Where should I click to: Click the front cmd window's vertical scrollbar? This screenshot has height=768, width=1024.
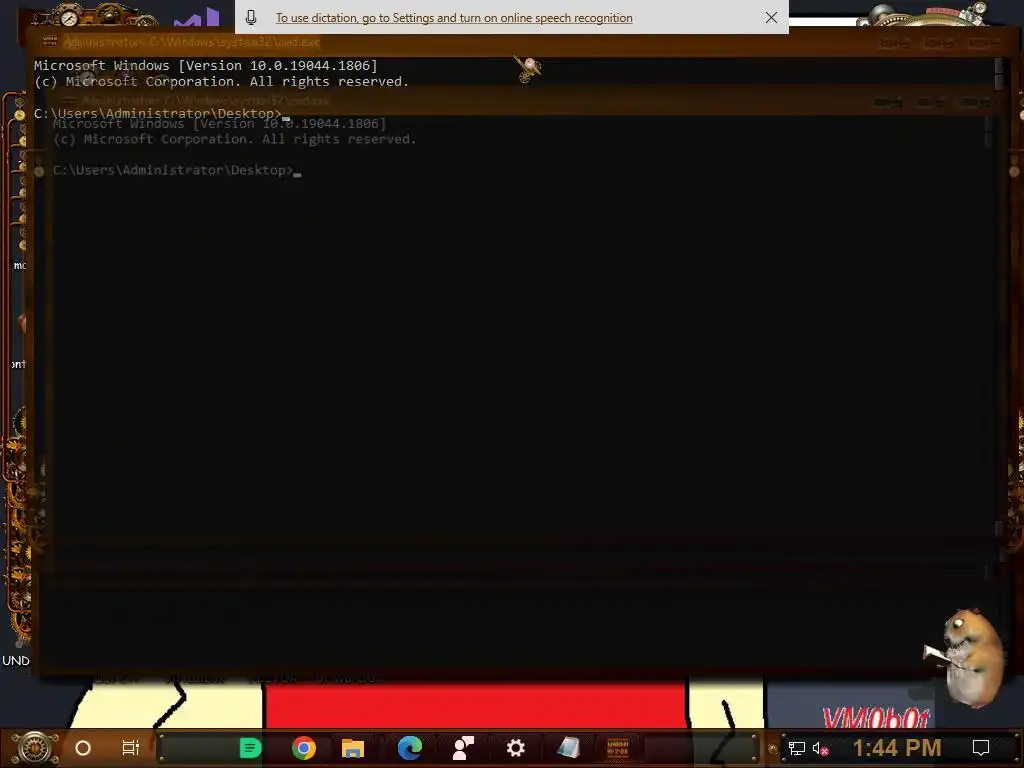[999, 298]
